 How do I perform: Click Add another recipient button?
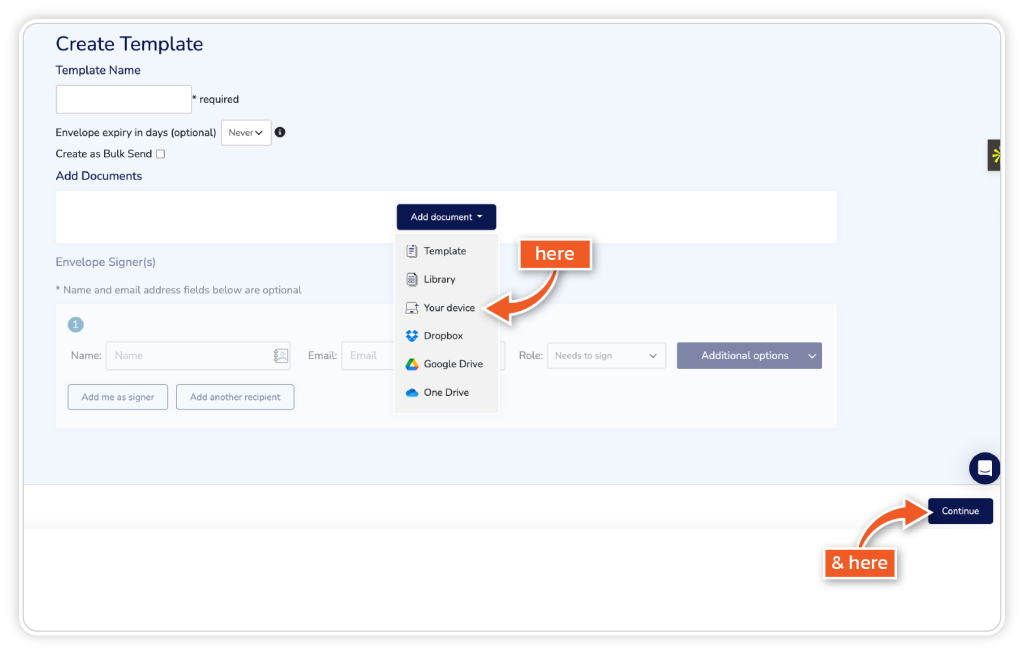click(x=235, y=397)
